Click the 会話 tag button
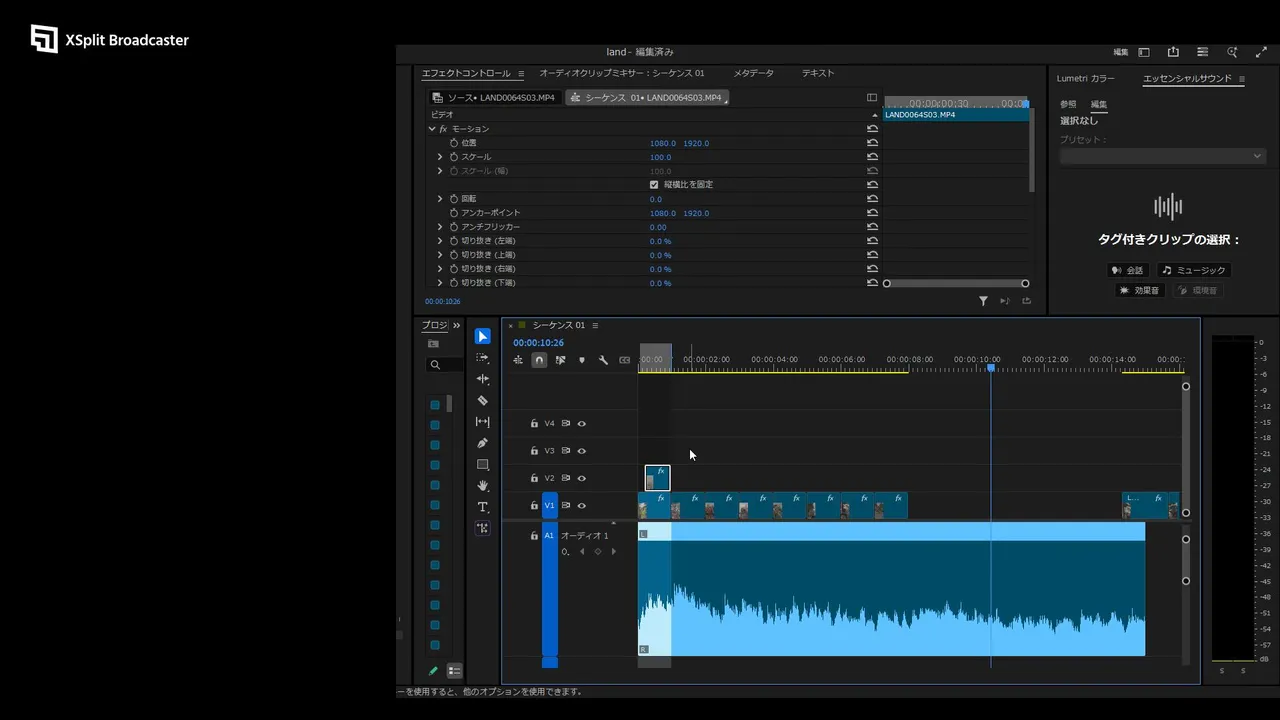 click(1128, 270)
